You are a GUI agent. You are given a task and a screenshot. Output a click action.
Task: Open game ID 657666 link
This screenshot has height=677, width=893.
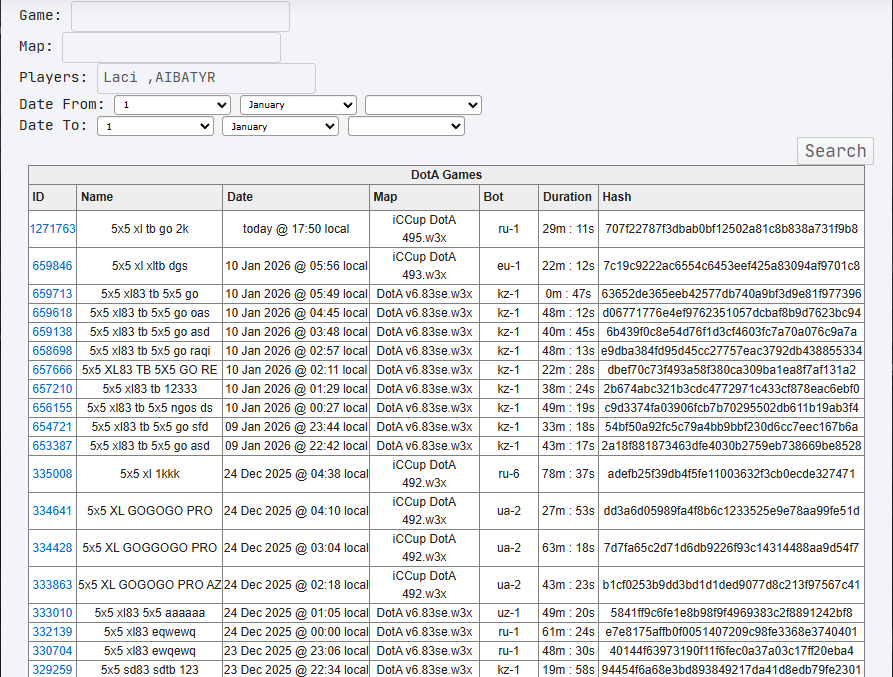tap(52, 370)
